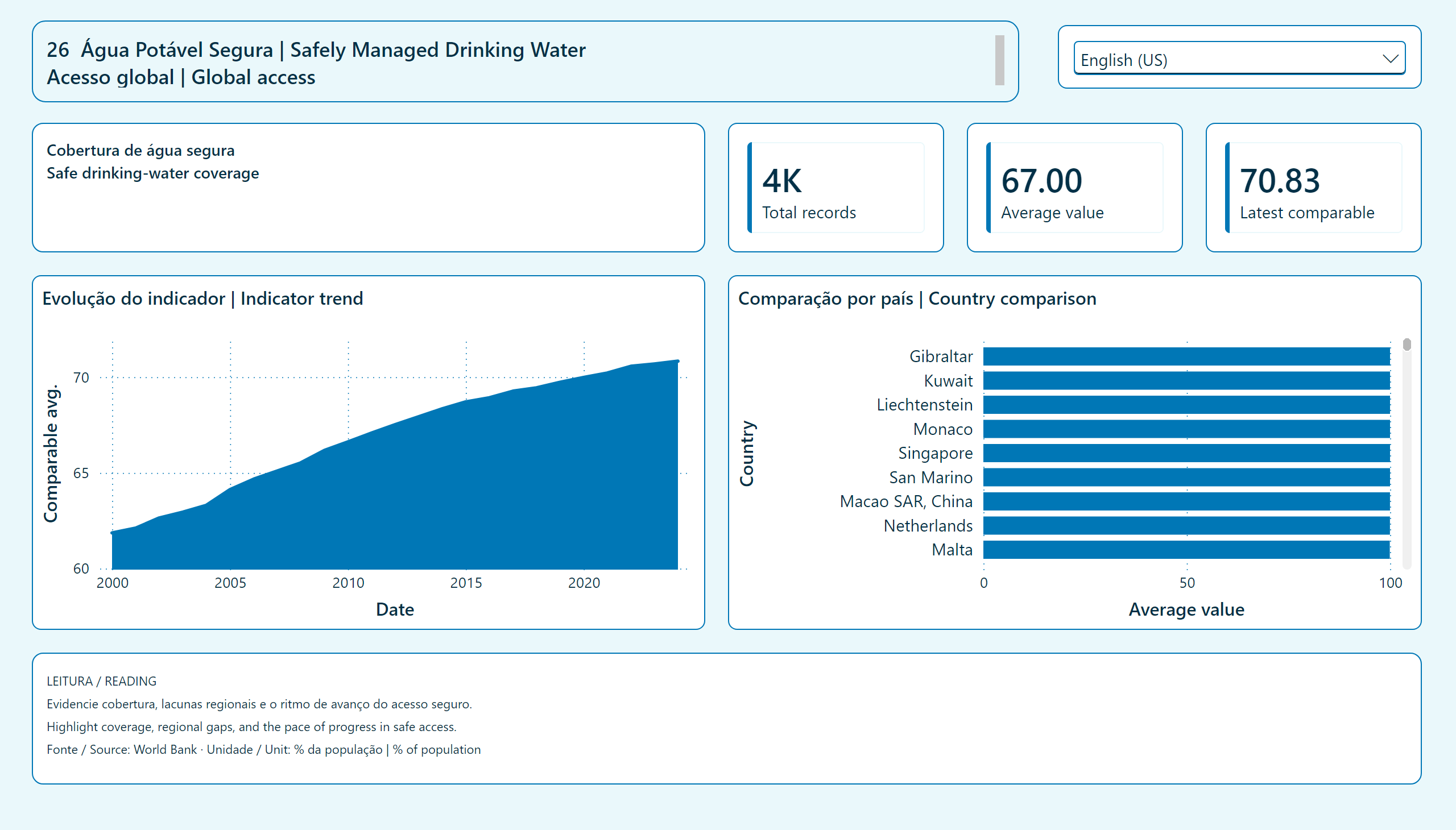
Task: Open the English (US) language dropdown
Action: (1239, 58)
